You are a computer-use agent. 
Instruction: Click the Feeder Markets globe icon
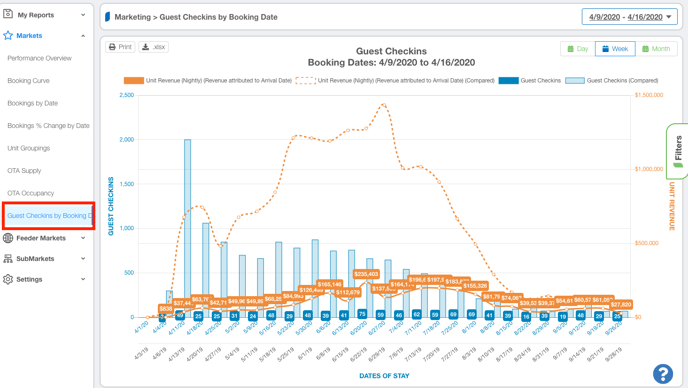[8, 238]
